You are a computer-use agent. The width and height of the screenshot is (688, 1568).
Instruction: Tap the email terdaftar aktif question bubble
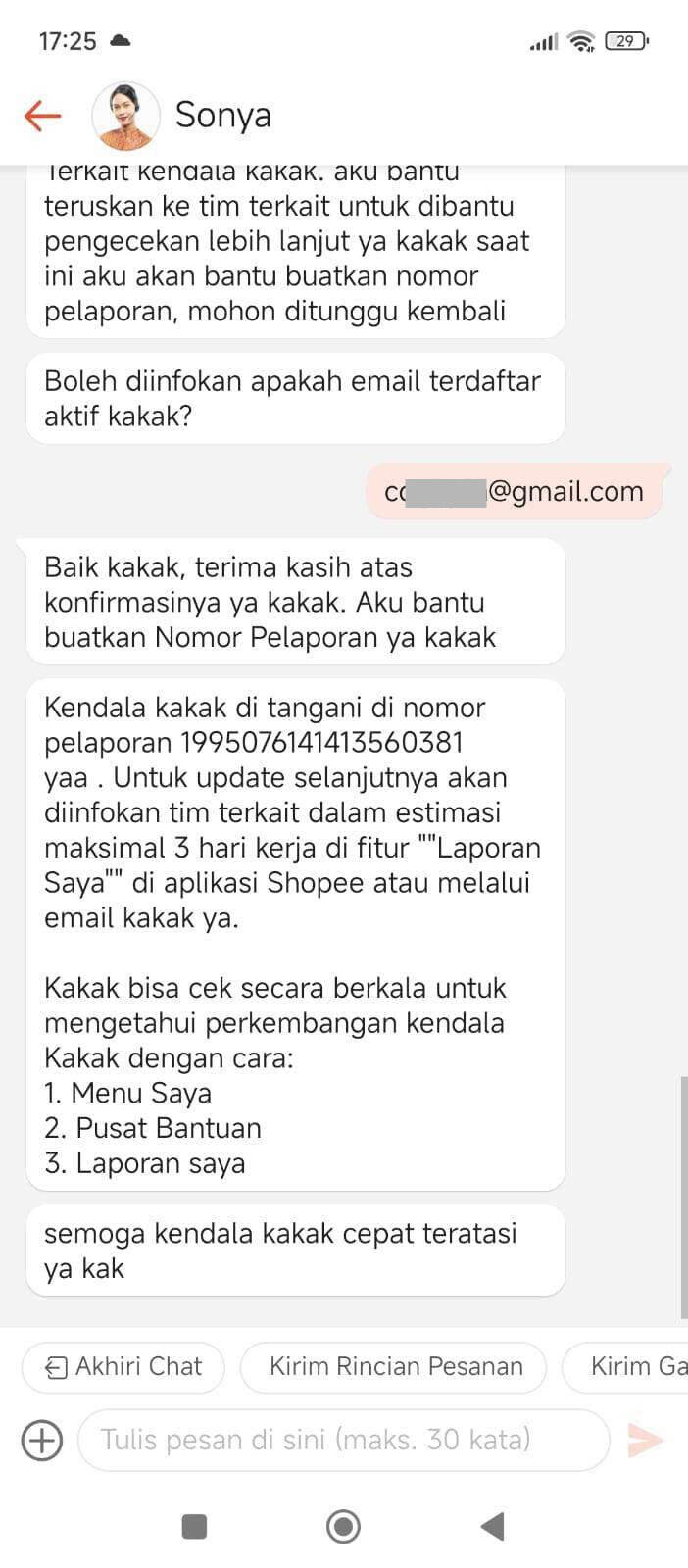(295, 398)
